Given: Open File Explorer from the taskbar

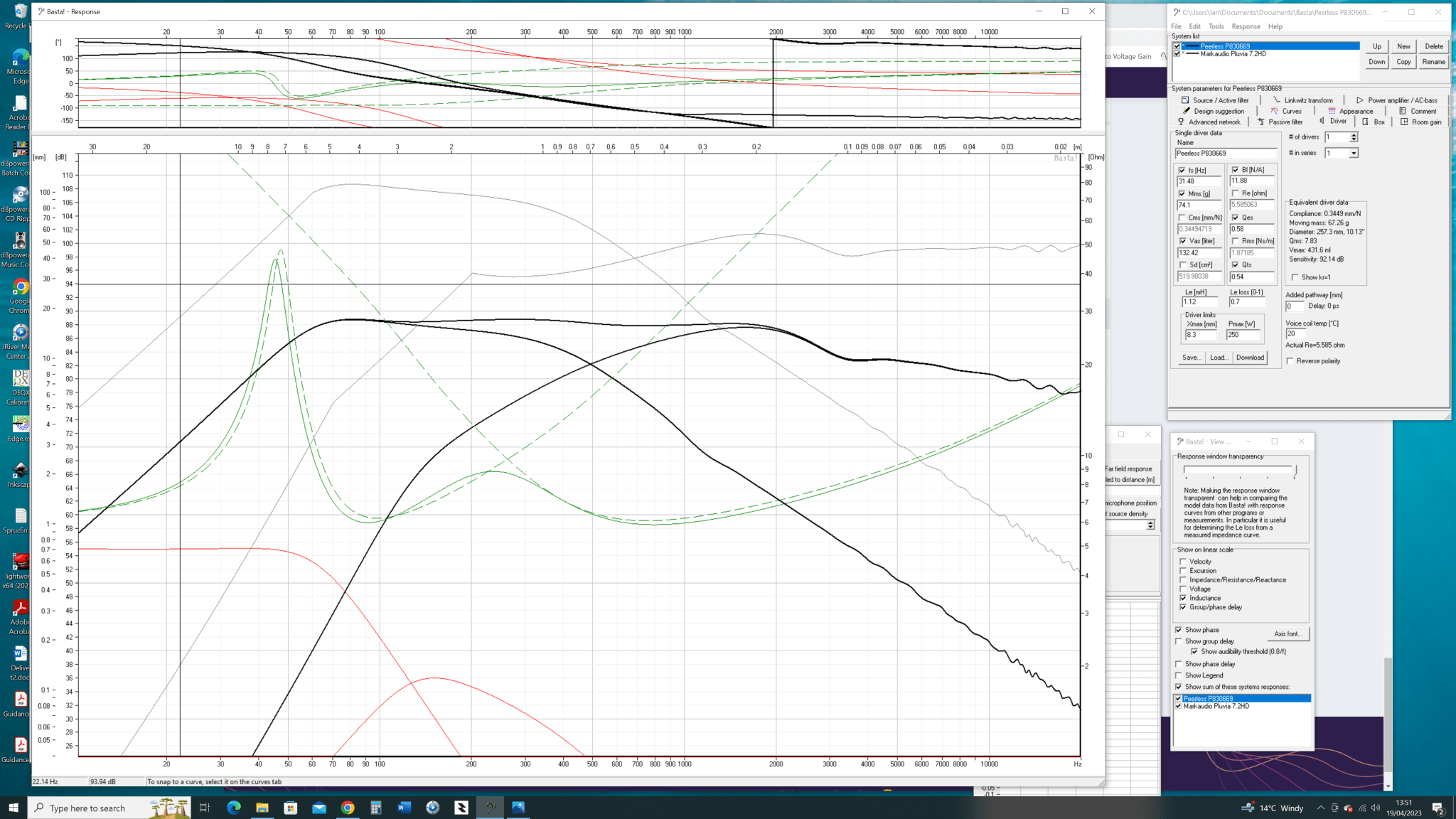Looking at the screenshot, I should 262,808.
